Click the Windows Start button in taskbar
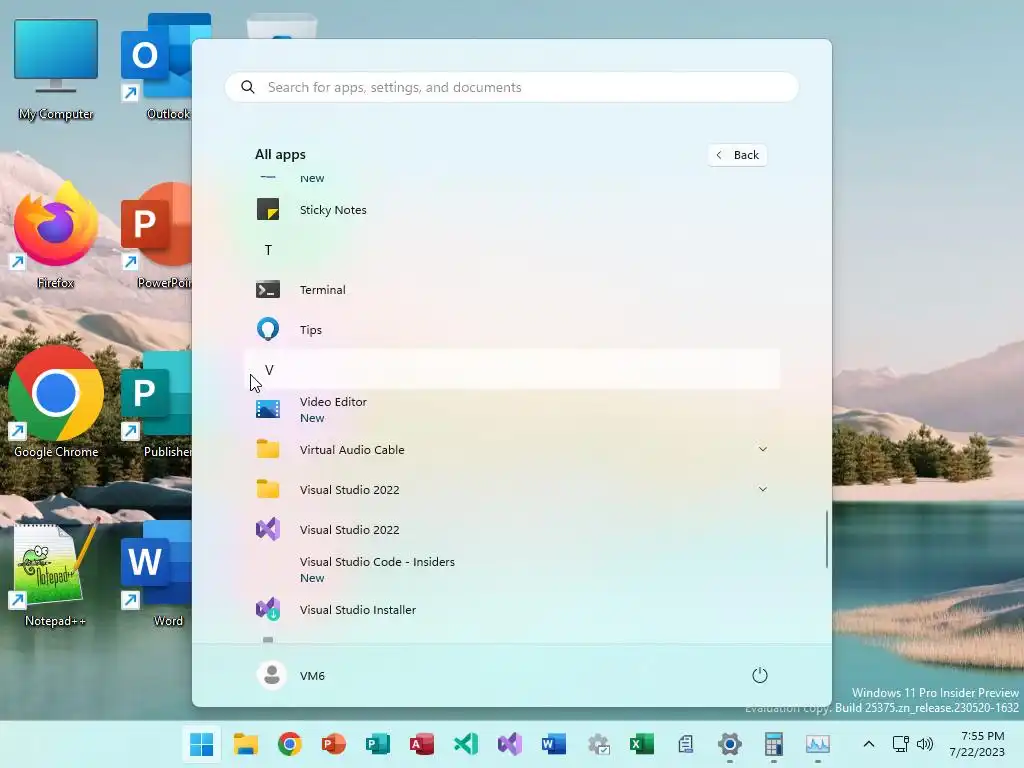The image size is (1024, 768). coord(202,744)
